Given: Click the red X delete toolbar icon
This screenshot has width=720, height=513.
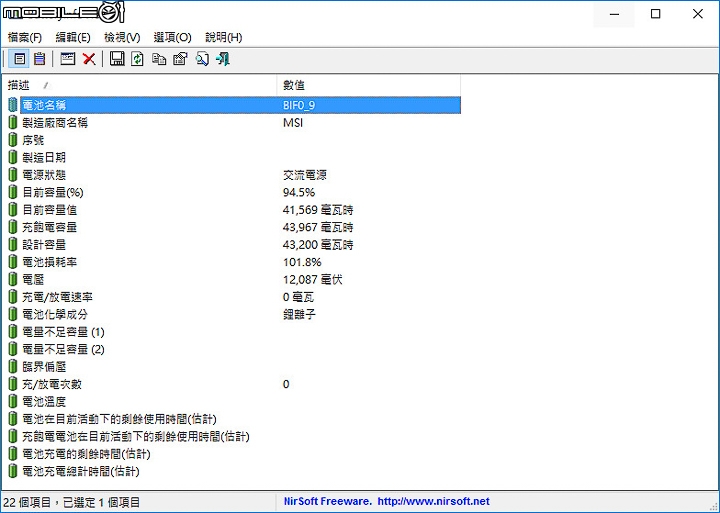Looking at the screenshot, I should pos(89,59).
